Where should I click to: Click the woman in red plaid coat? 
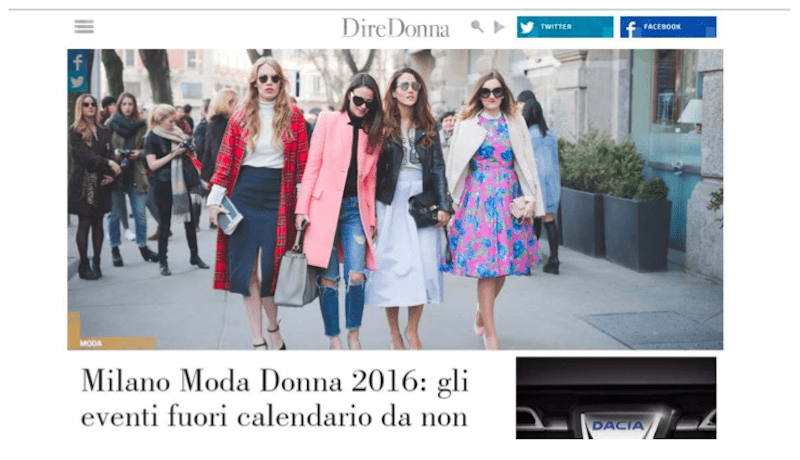coord(259,199)
